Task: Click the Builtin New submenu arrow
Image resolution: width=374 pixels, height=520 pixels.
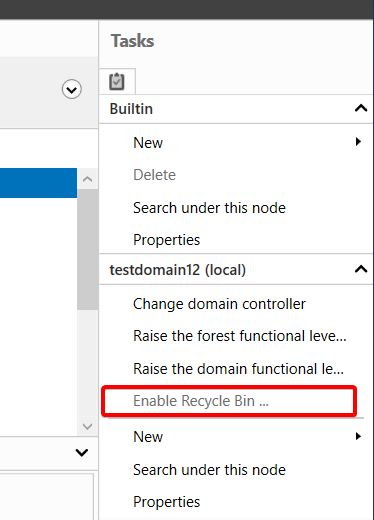Action: 358,142
